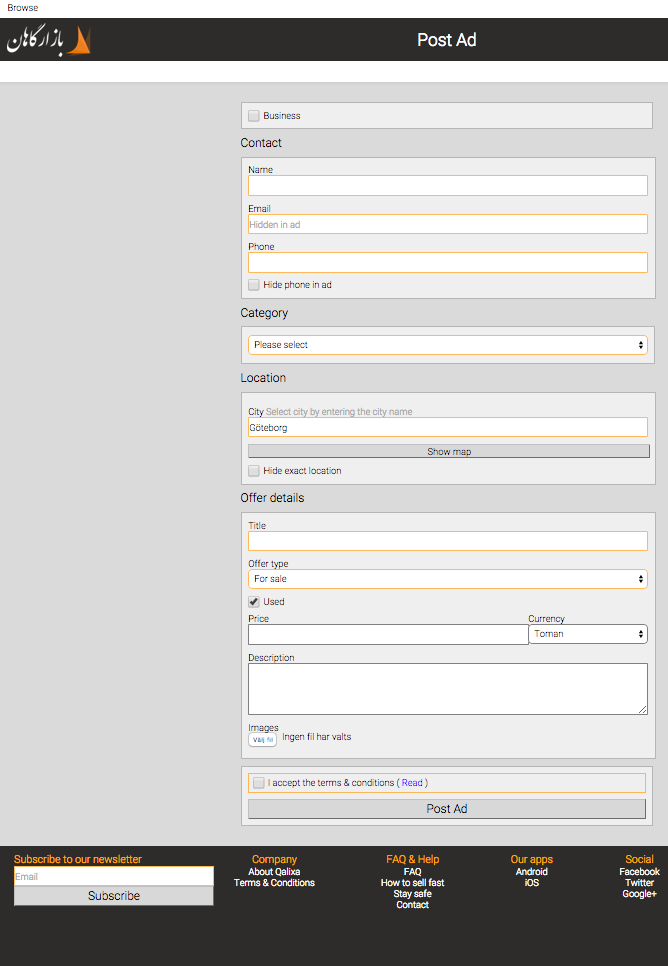
Task: Click into the Description text area
Action: coord(447,689)
